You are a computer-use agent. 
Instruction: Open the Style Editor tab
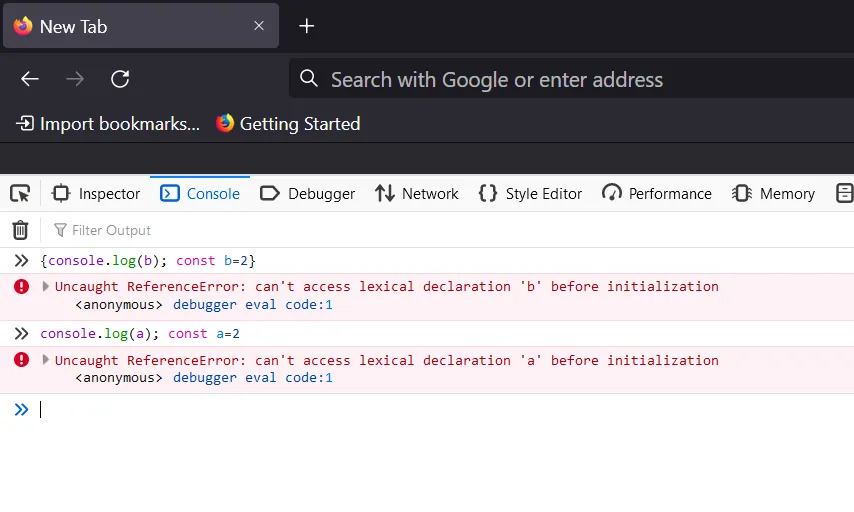(x=531, y=194)
